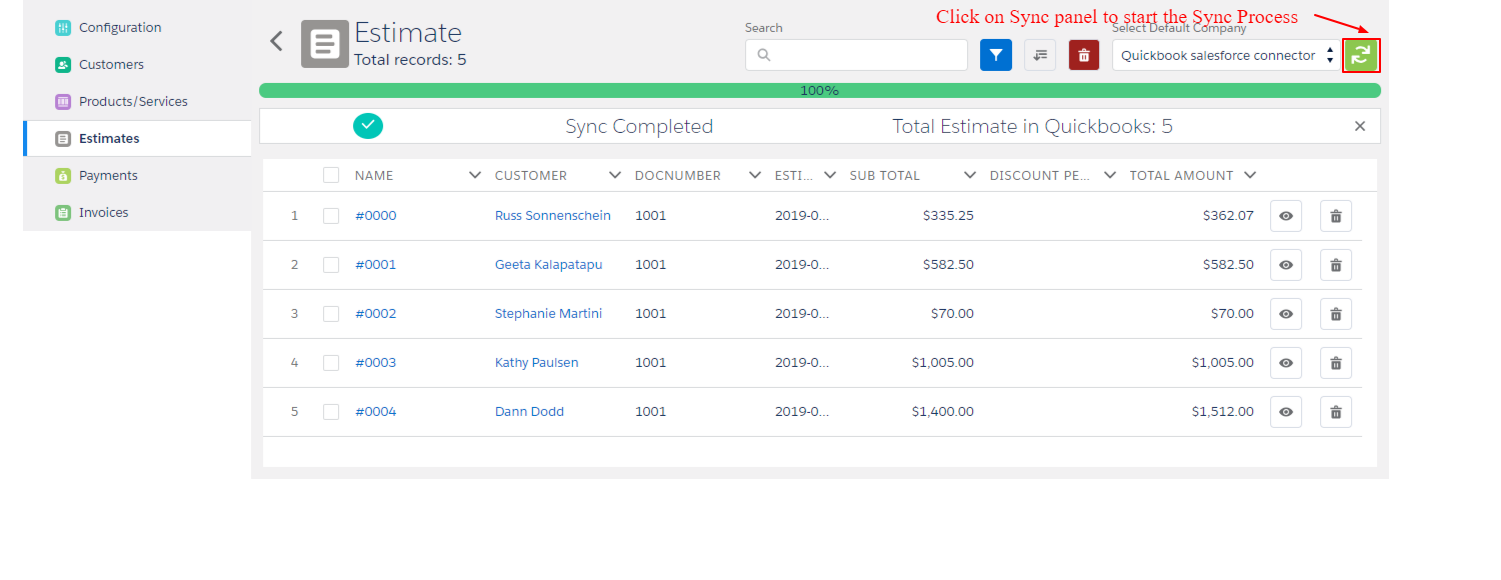Expand the NAME column menu chevron
Viewport: 1501px width, 580px height.
point(475,175)
